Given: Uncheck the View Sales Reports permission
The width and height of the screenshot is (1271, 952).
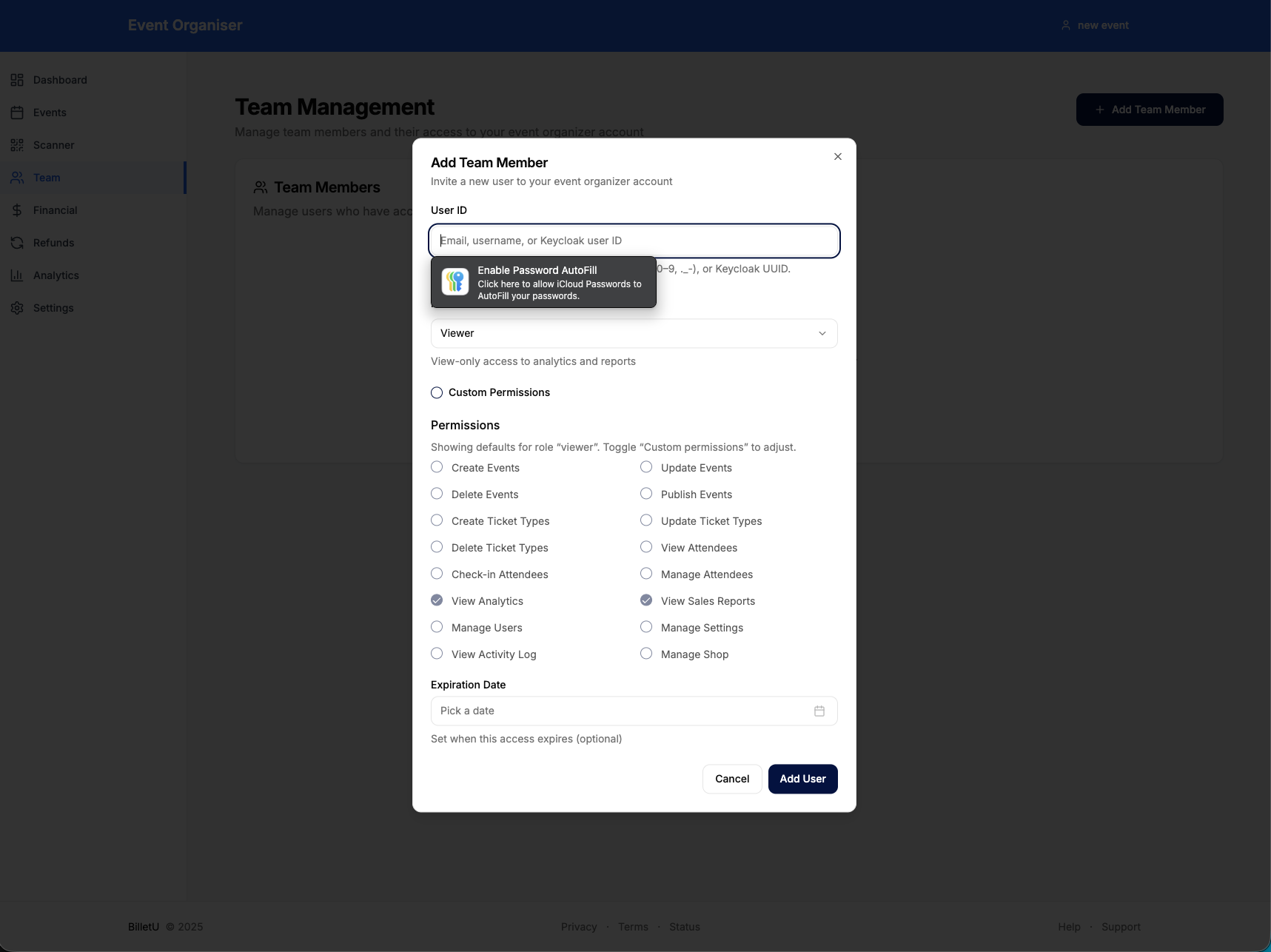Looking at the screenshot, I should click(x=646, y=600).
